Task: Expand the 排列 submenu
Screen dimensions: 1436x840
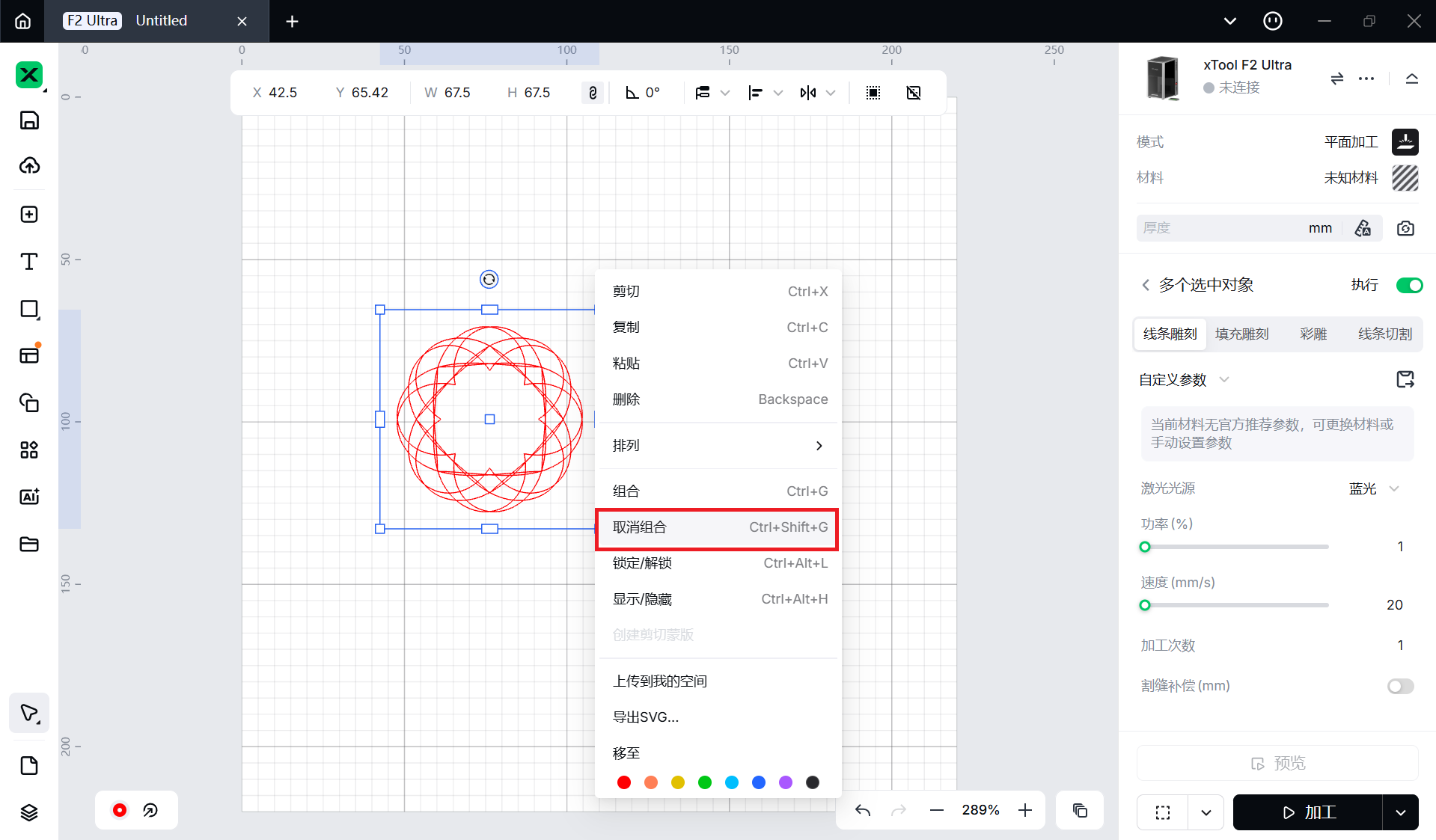Action: 717,446
